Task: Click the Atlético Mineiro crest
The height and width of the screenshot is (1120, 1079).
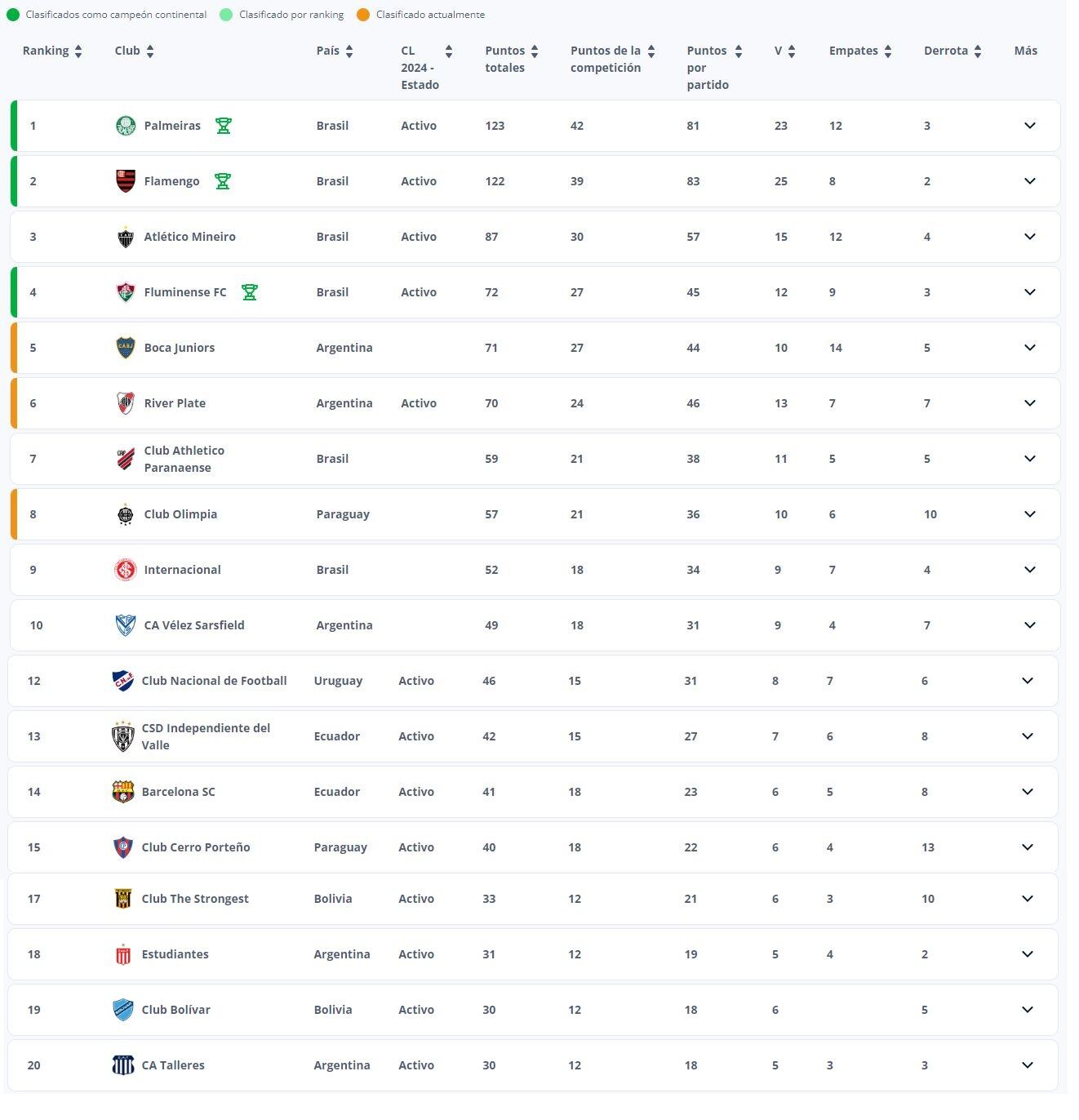Action: click(126, 237)
